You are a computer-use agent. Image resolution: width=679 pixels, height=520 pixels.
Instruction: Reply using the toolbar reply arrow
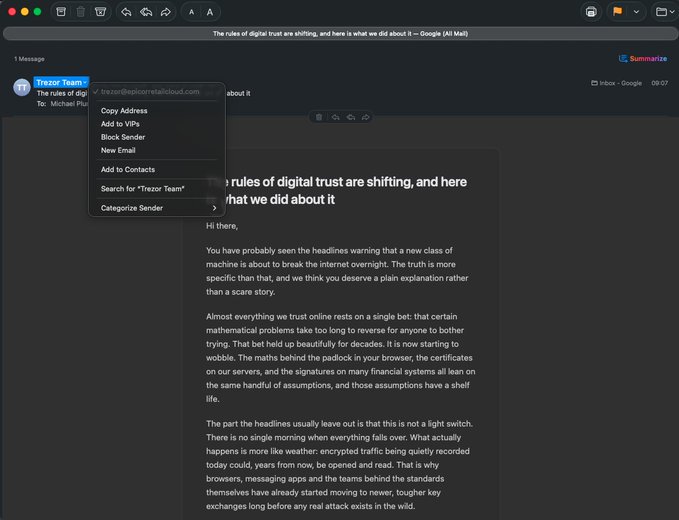(x=126, y=12)
